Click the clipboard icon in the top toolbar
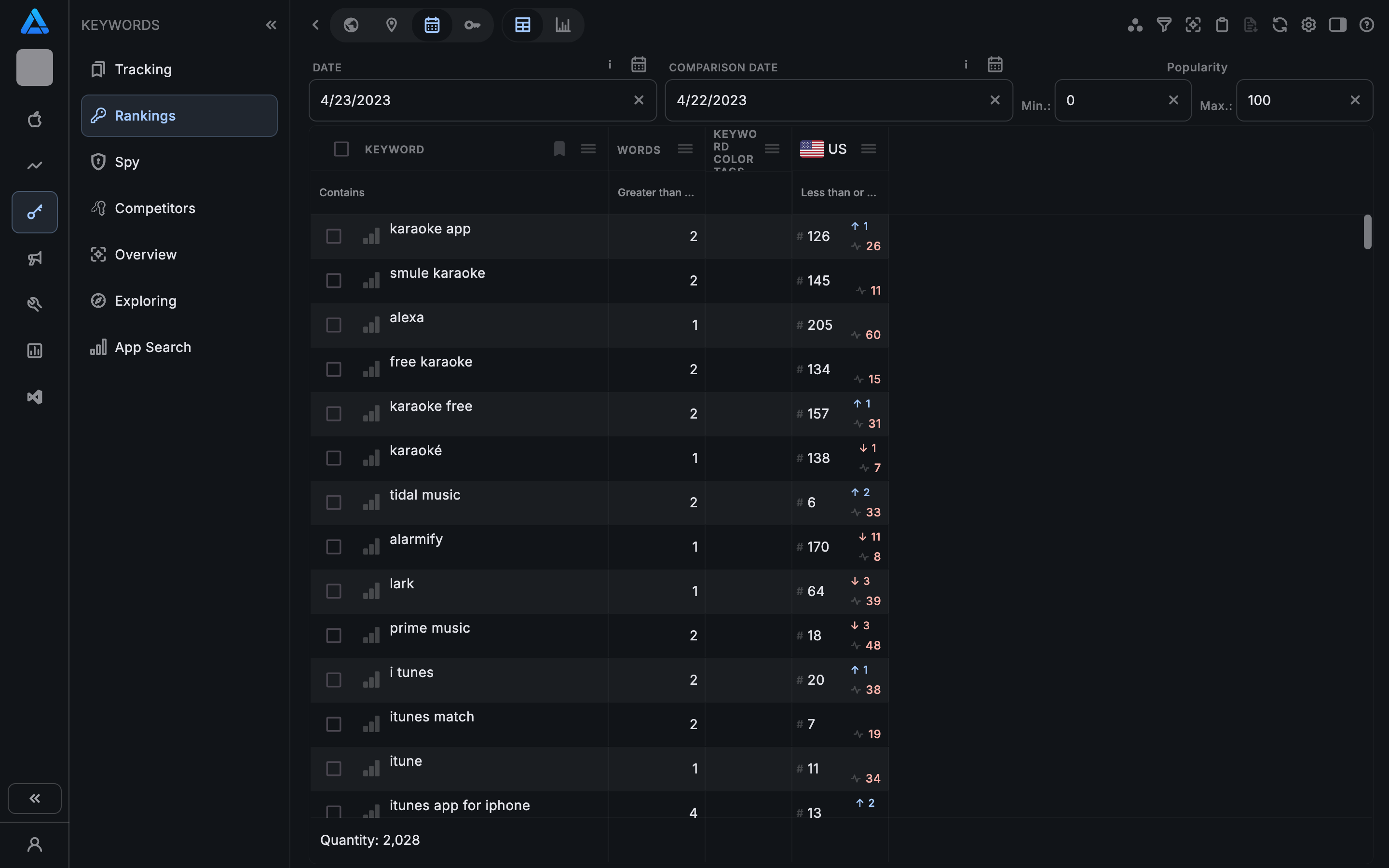 pos(1222,25)
